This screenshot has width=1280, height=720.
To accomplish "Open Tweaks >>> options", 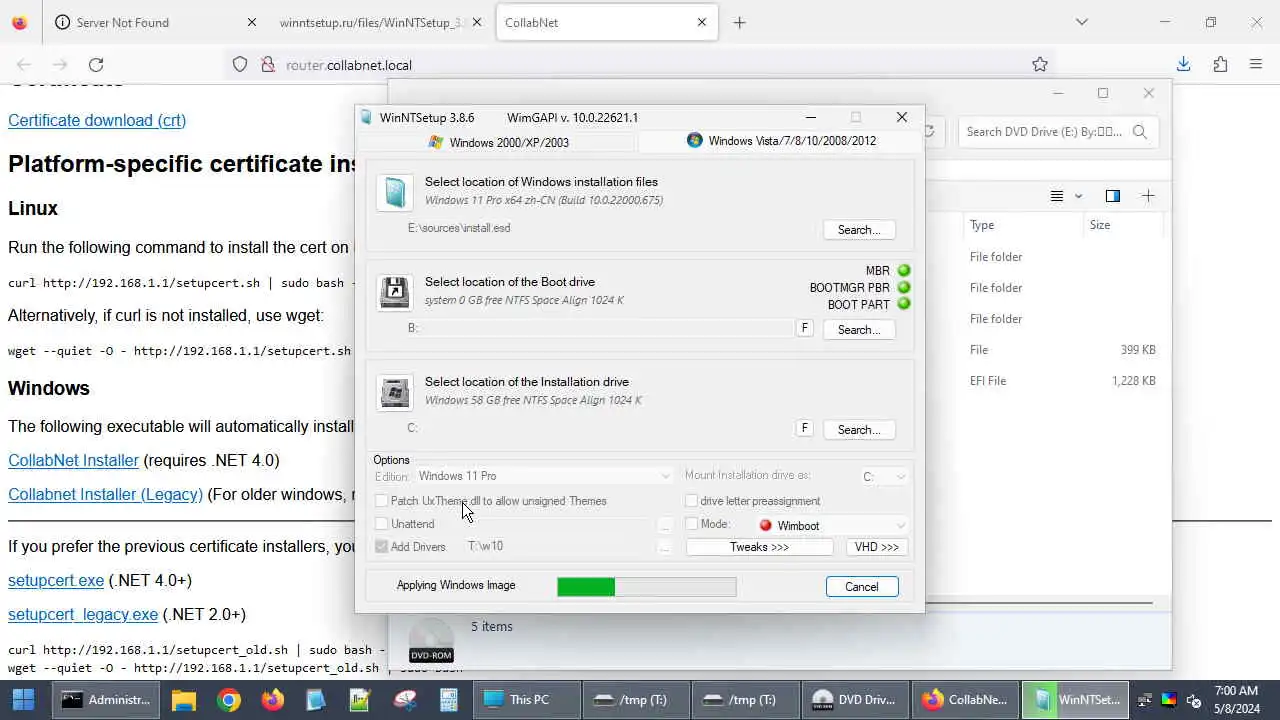I will click(759, 547).
